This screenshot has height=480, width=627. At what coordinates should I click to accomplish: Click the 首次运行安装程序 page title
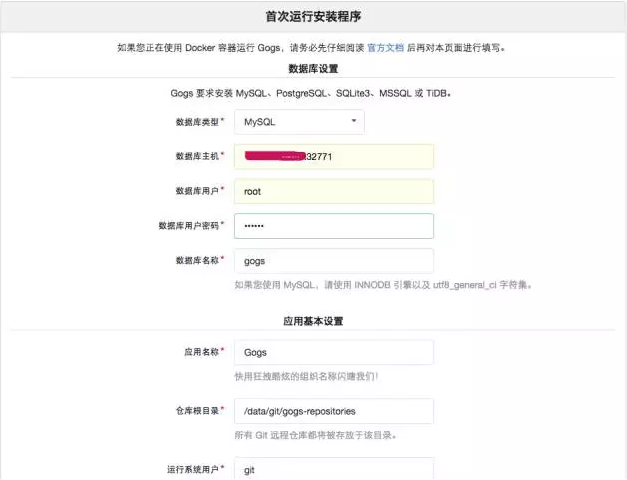[x=313, y=17]
